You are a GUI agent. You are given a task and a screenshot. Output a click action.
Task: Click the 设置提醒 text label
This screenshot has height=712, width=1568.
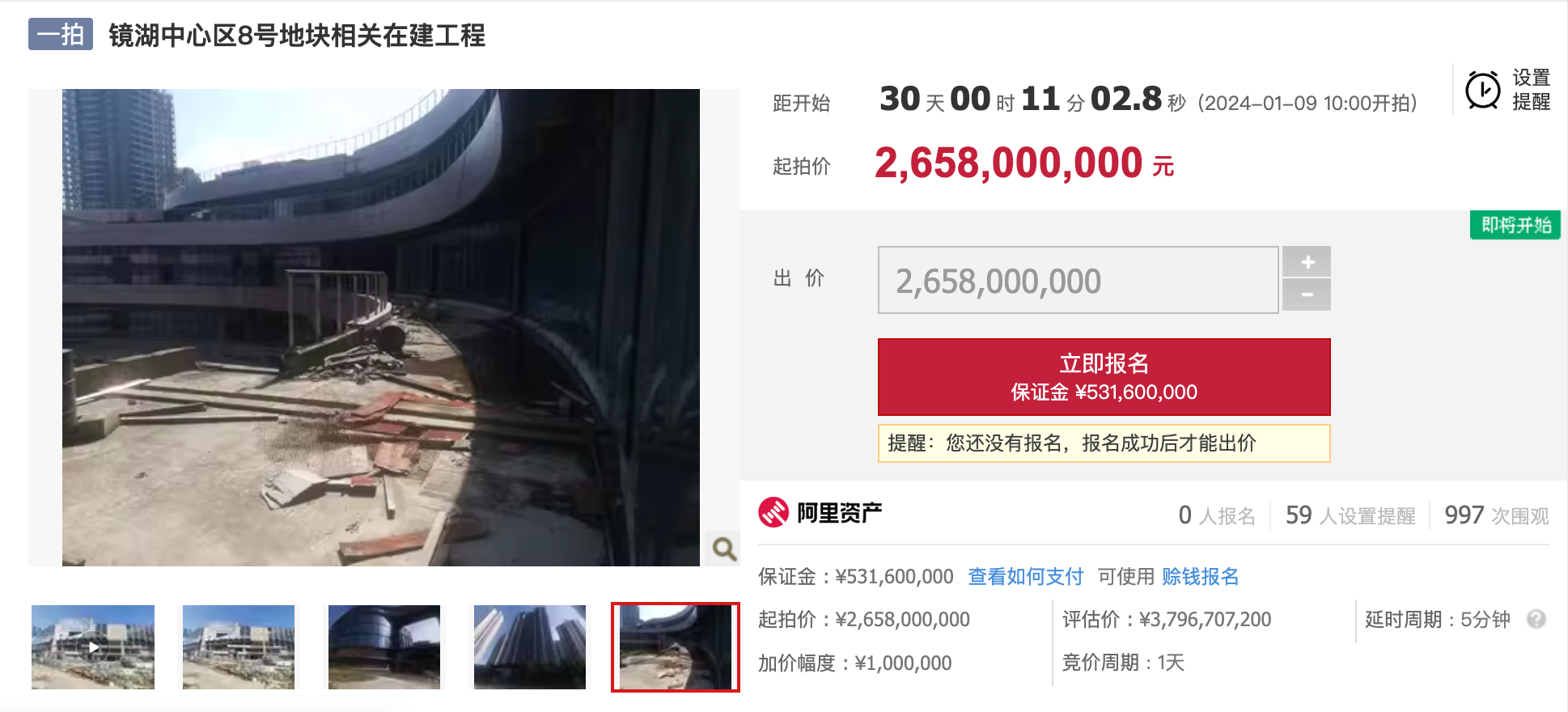click(1531, 90)
